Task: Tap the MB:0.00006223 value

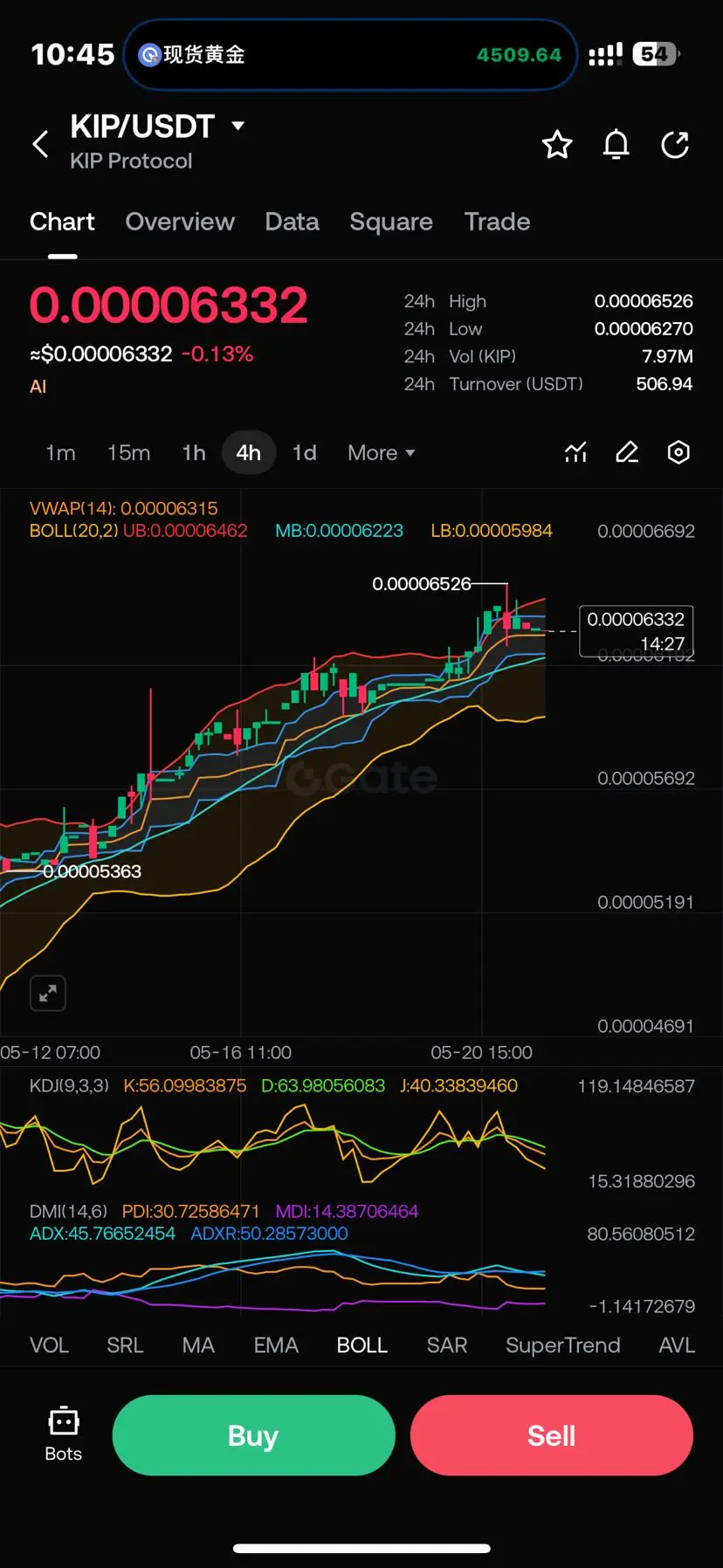Action: coord(339,531)
